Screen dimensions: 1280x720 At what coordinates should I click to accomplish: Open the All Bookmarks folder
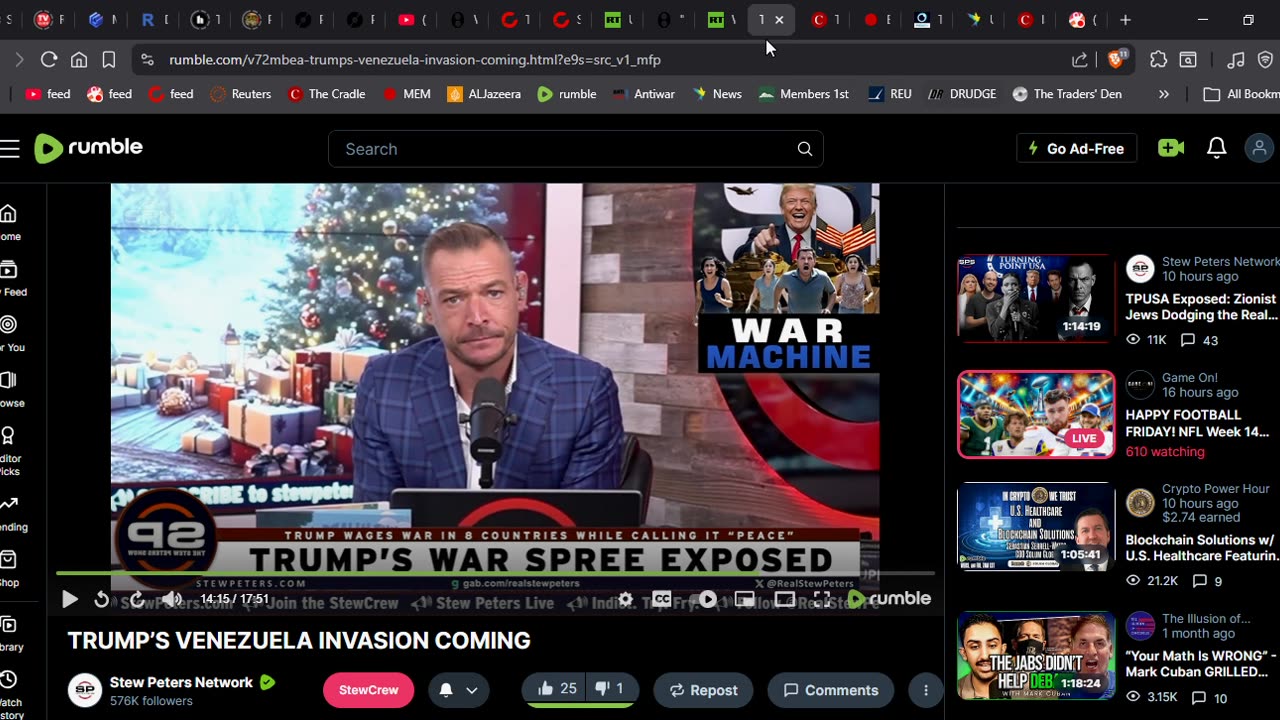tap(1241, 94)
